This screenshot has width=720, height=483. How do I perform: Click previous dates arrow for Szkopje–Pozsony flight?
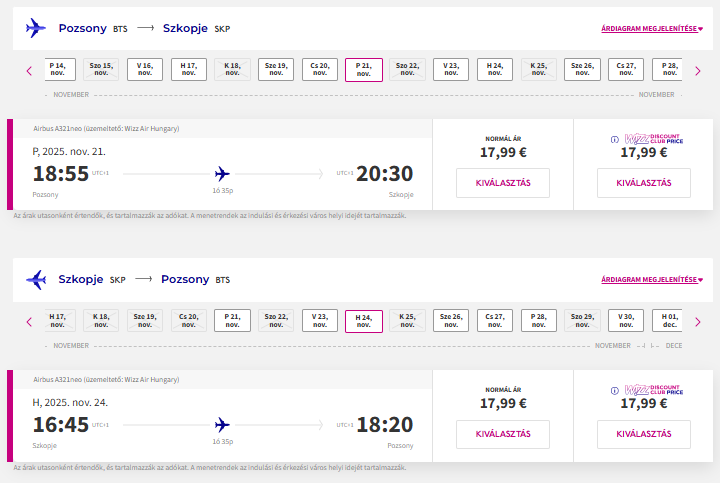point(29,321)
